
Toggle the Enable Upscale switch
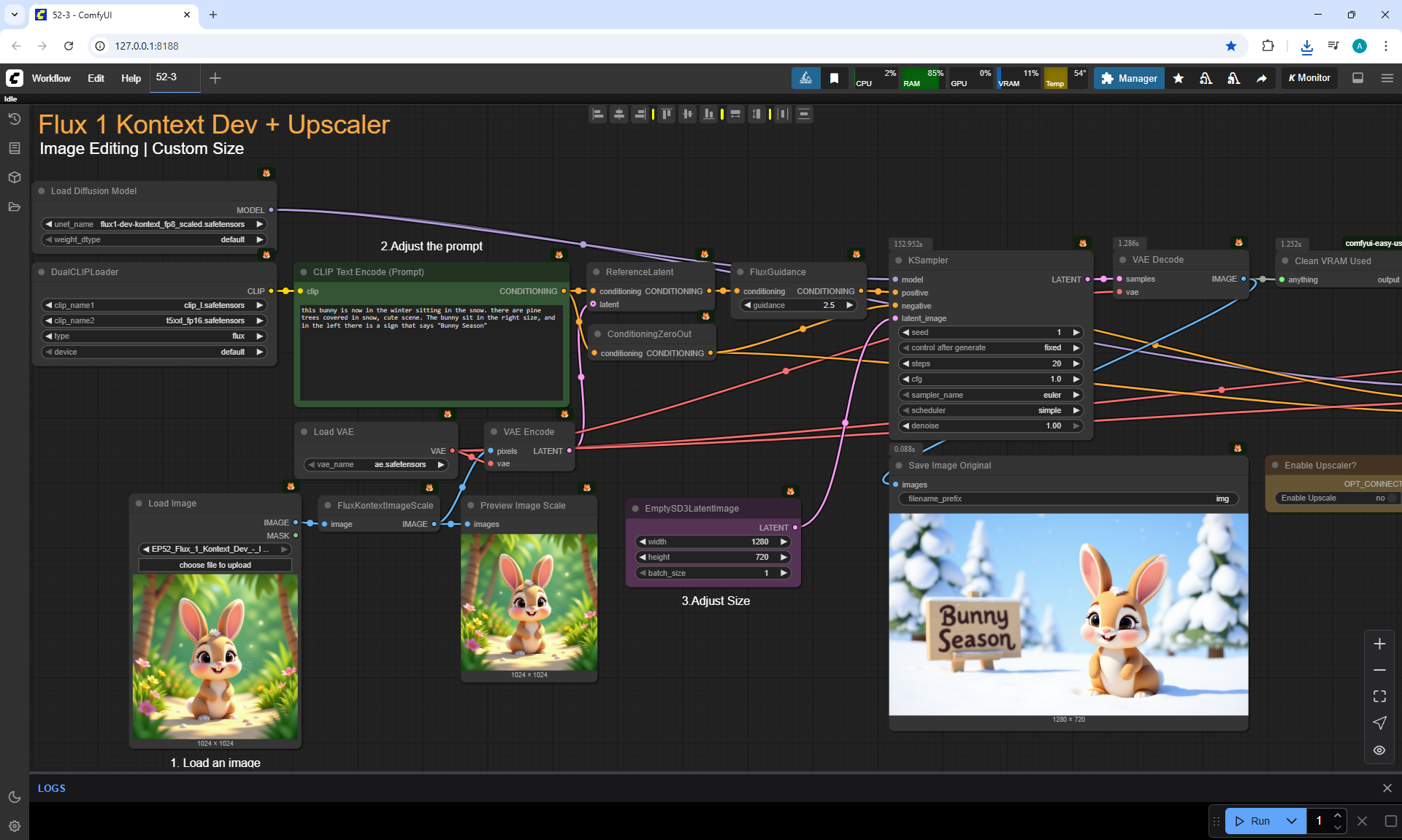[1391, 498]
